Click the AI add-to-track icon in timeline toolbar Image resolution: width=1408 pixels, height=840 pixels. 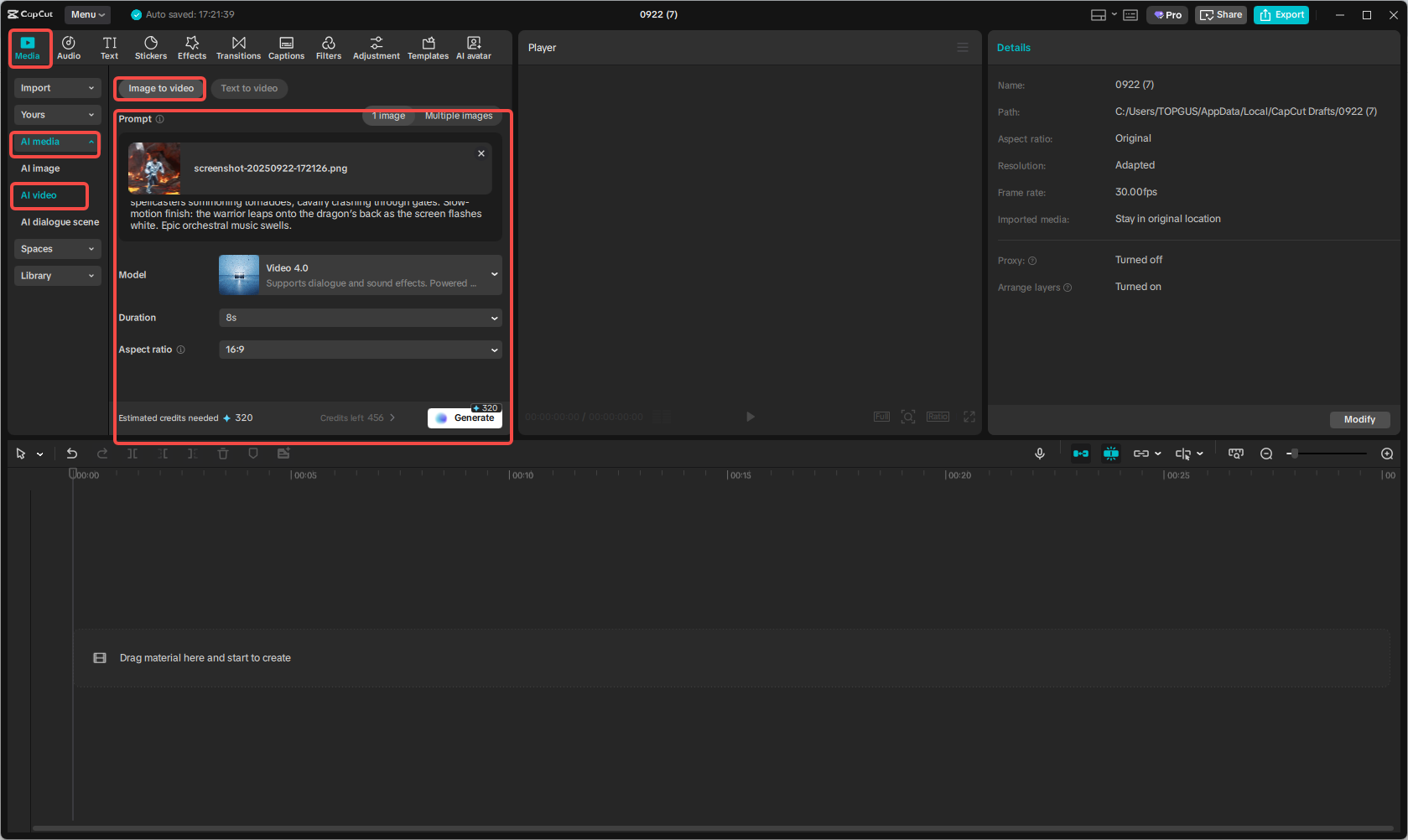(283, 454)
